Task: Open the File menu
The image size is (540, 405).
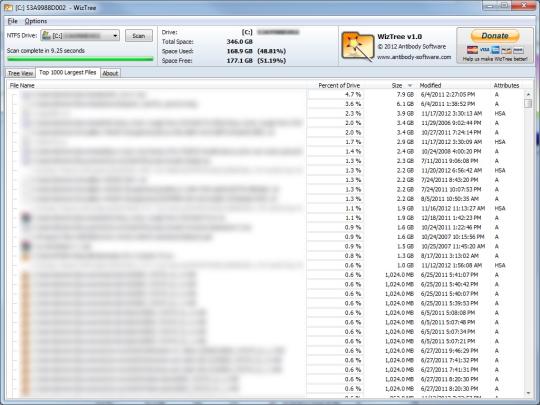Action: tap(12, 21)
